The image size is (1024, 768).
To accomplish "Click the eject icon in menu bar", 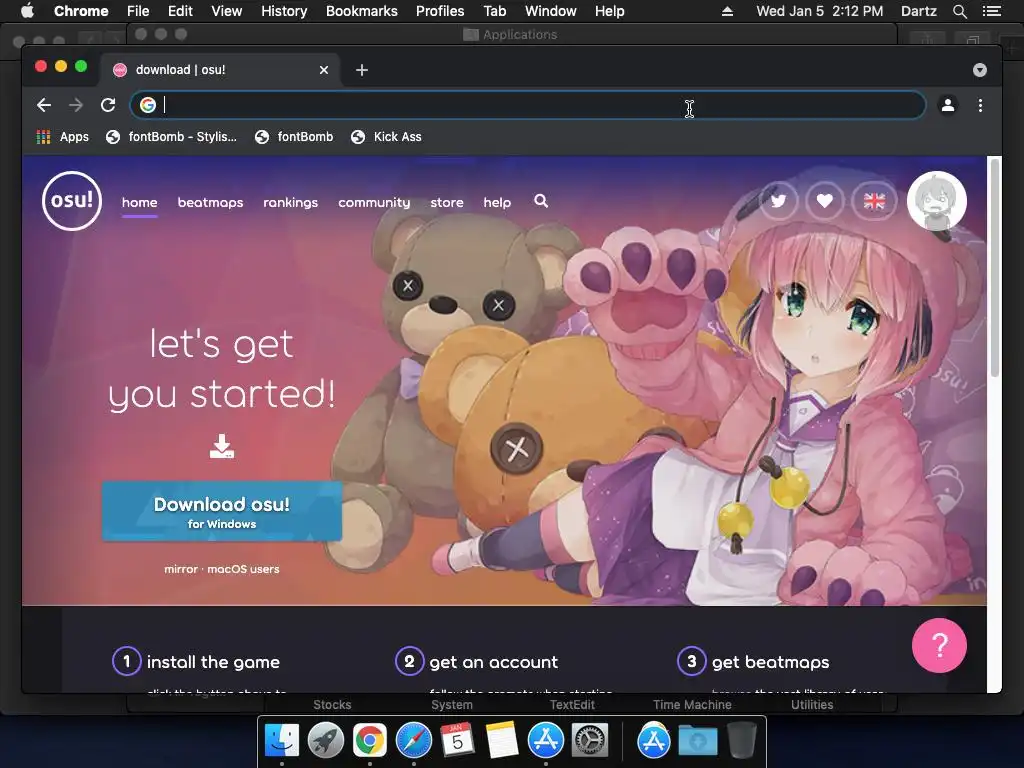I will [727, 11].
